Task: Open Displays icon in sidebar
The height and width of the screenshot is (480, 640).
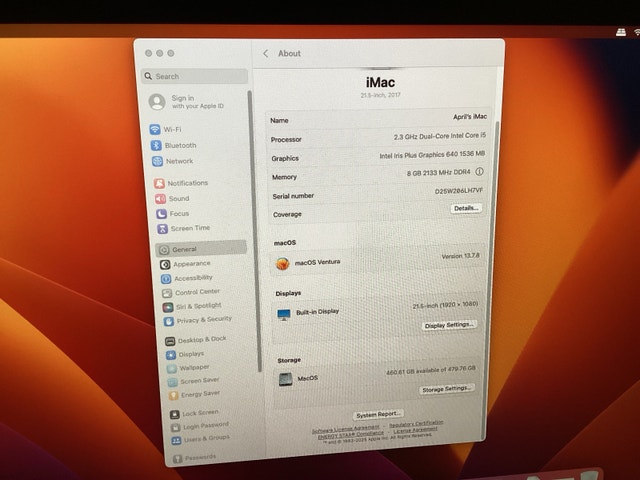Action: (x=171, y=355)
